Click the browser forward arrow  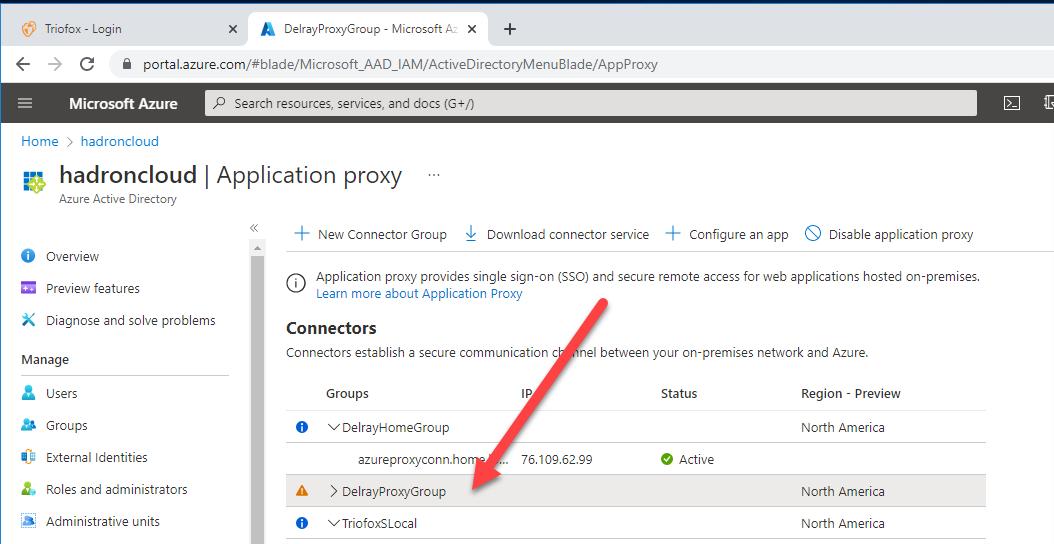(x=55, y=64)
